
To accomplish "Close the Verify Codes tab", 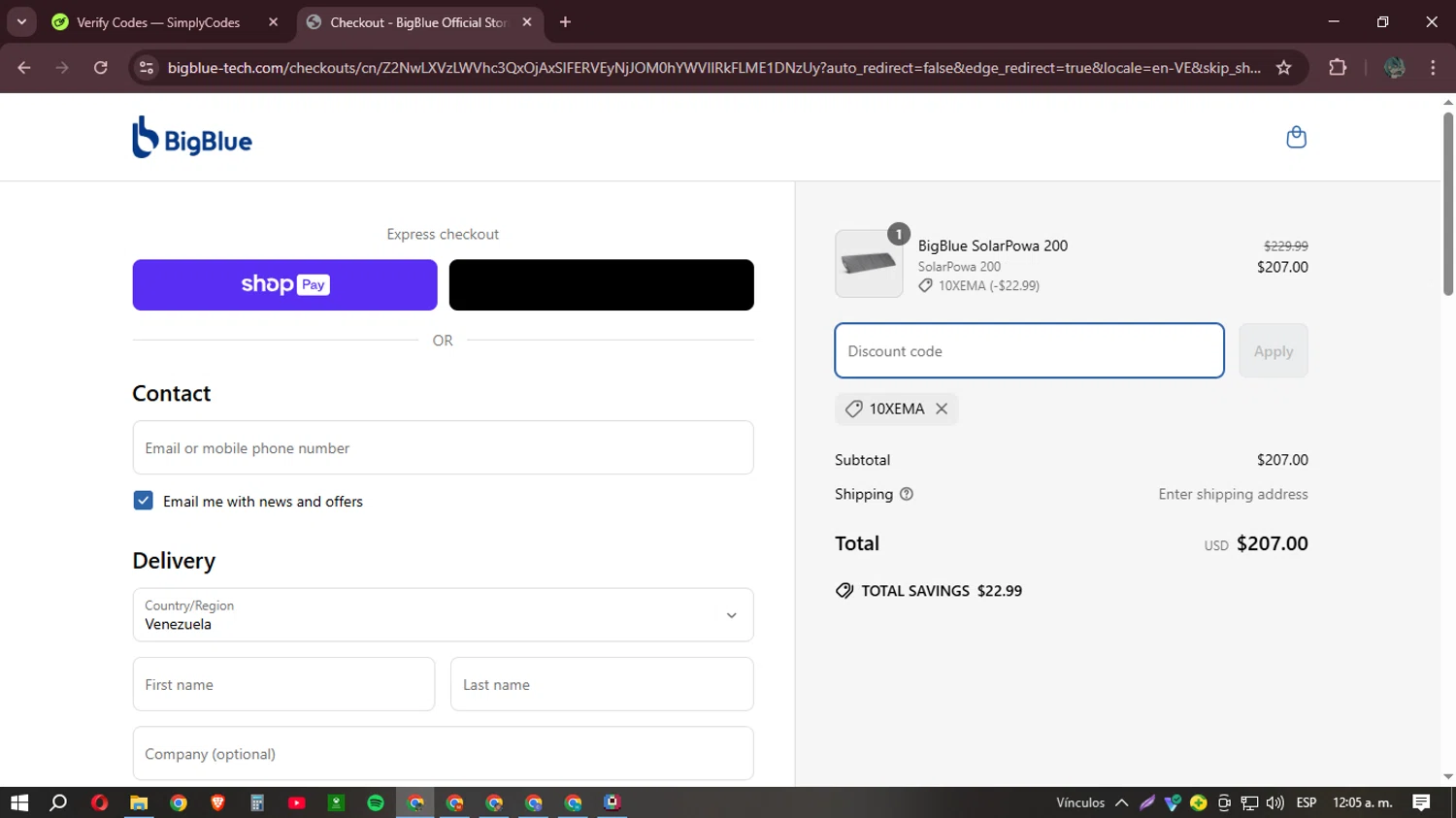I will click(273, 21).
